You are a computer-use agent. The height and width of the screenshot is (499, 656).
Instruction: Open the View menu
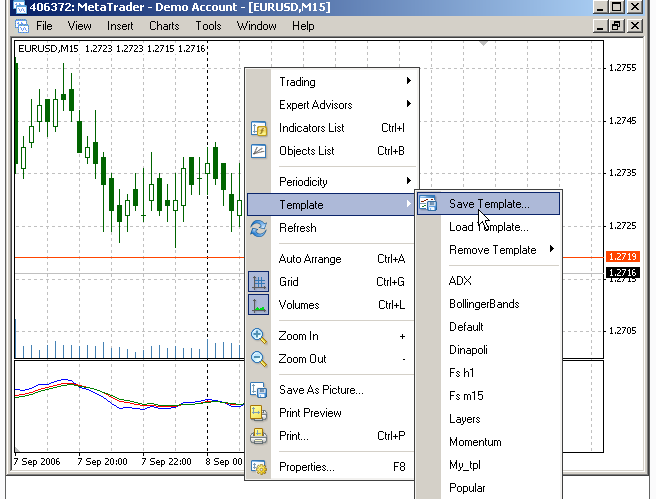(x=79, y=26)
